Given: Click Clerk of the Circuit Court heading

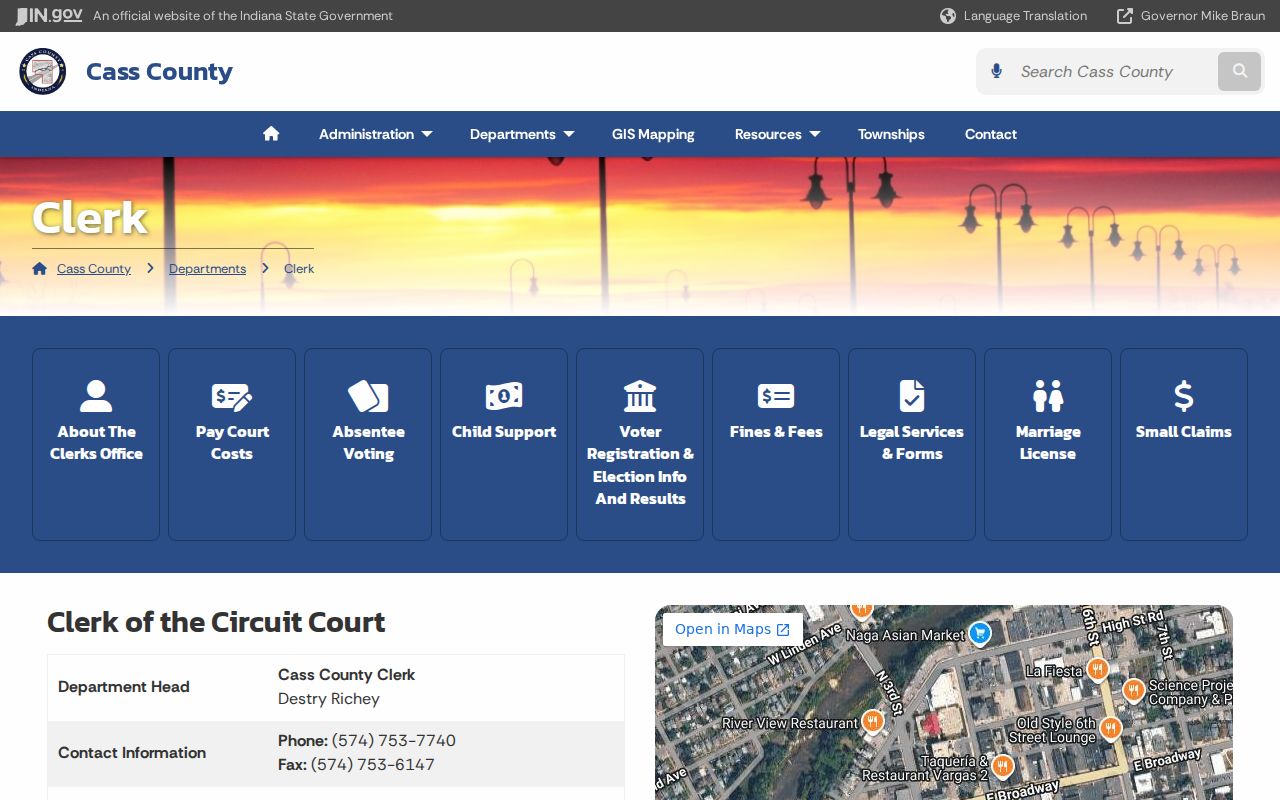Looking at the screenshot, I should point(216,622).
